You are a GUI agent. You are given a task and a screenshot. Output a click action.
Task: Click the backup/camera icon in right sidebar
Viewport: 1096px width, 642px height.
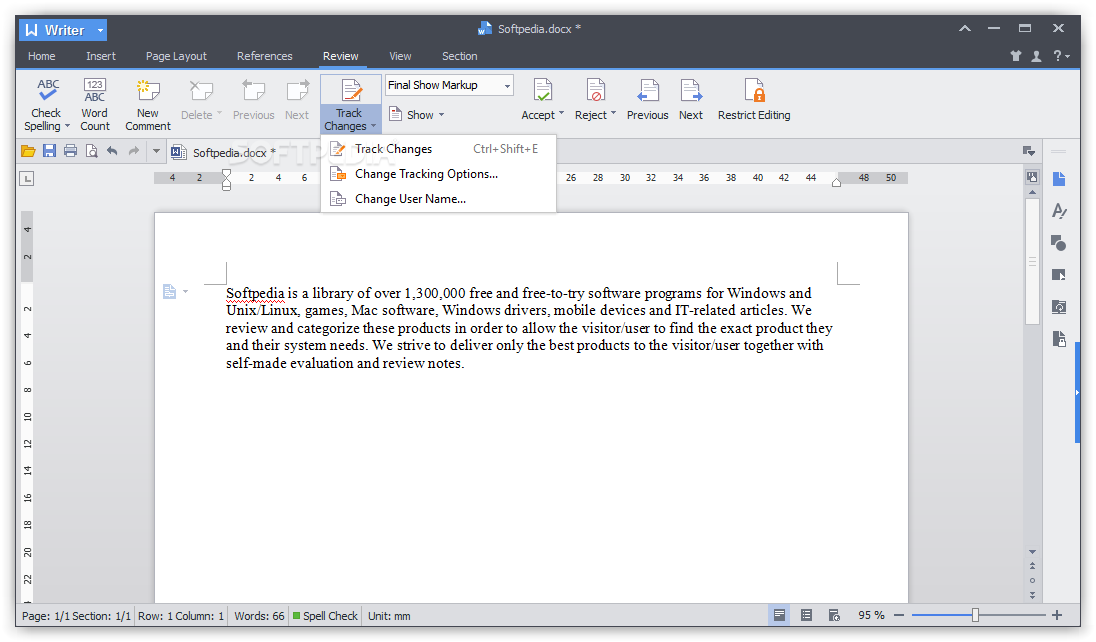click(1059, 306)
